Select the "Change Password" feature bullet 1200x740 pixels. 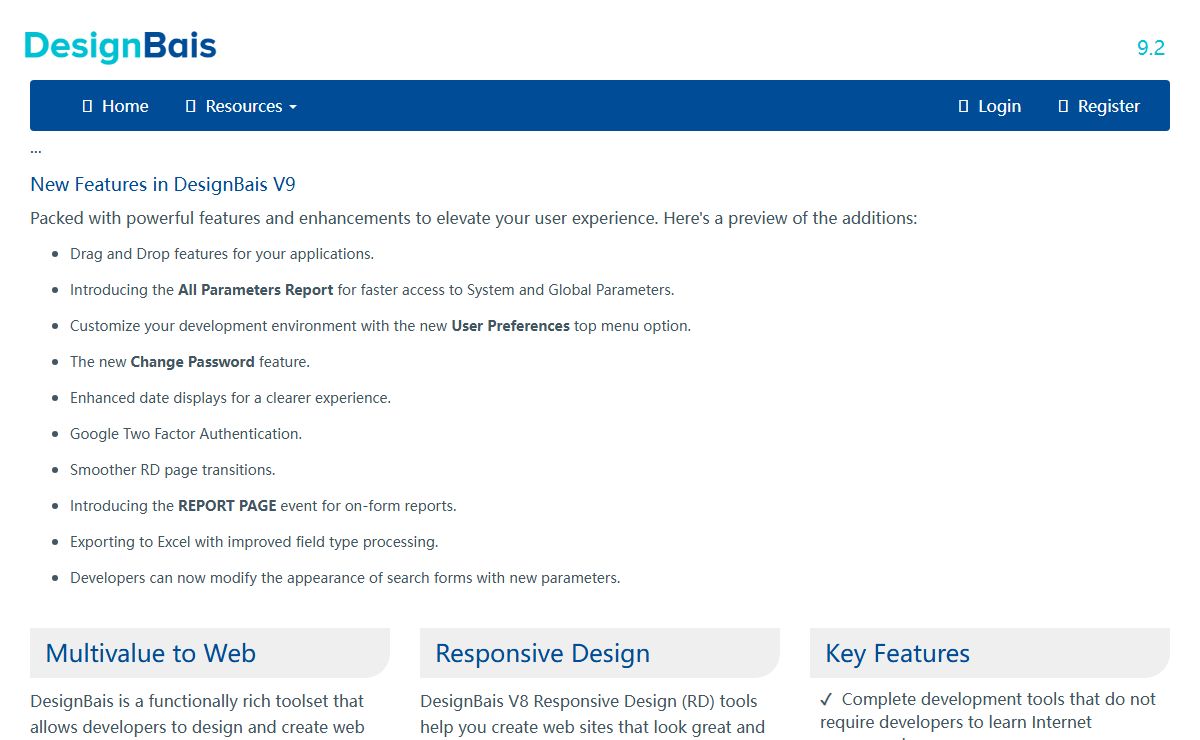[x=190, y=362]
